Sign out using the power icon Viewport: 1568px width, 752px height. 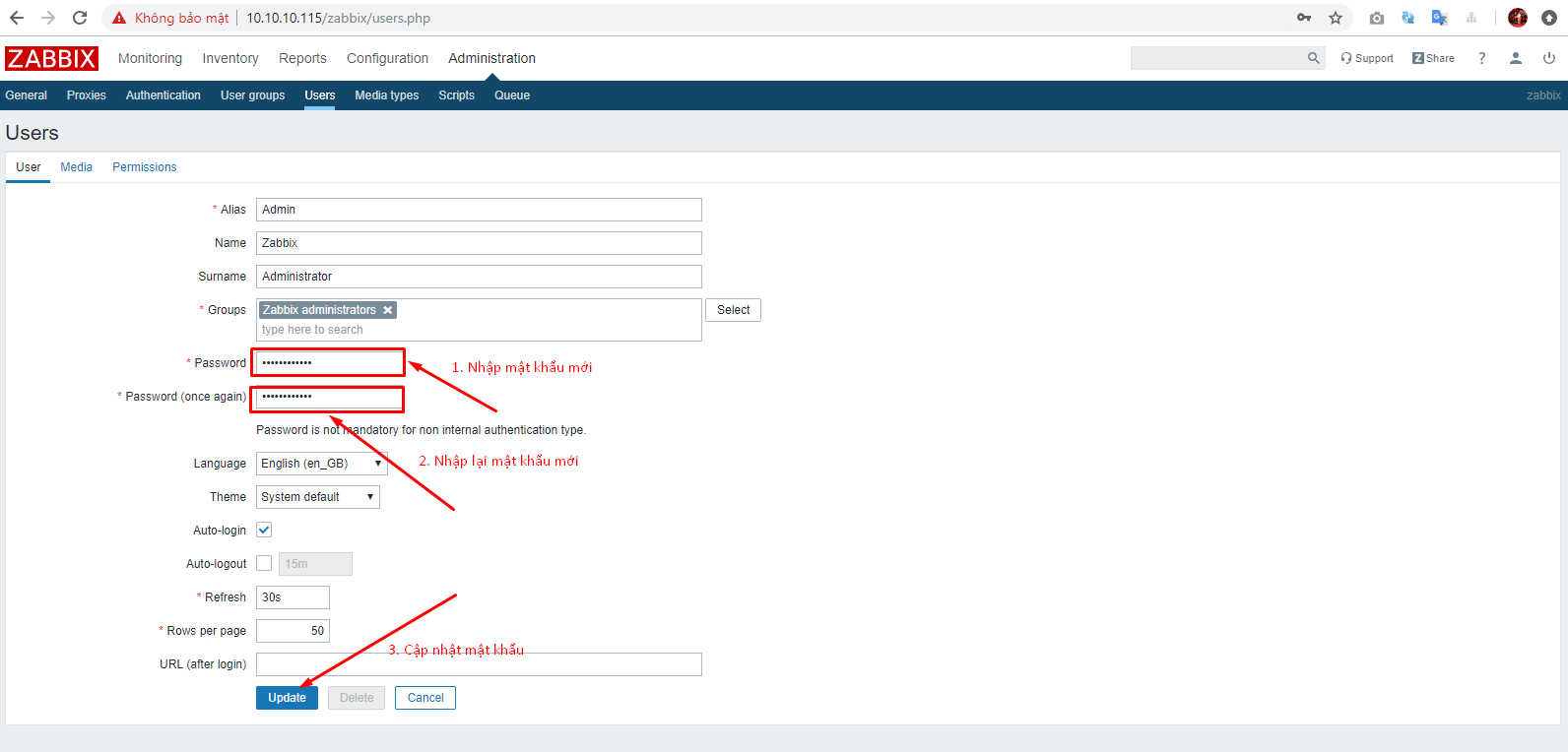pyautogui.click(x=1549, y=58)
